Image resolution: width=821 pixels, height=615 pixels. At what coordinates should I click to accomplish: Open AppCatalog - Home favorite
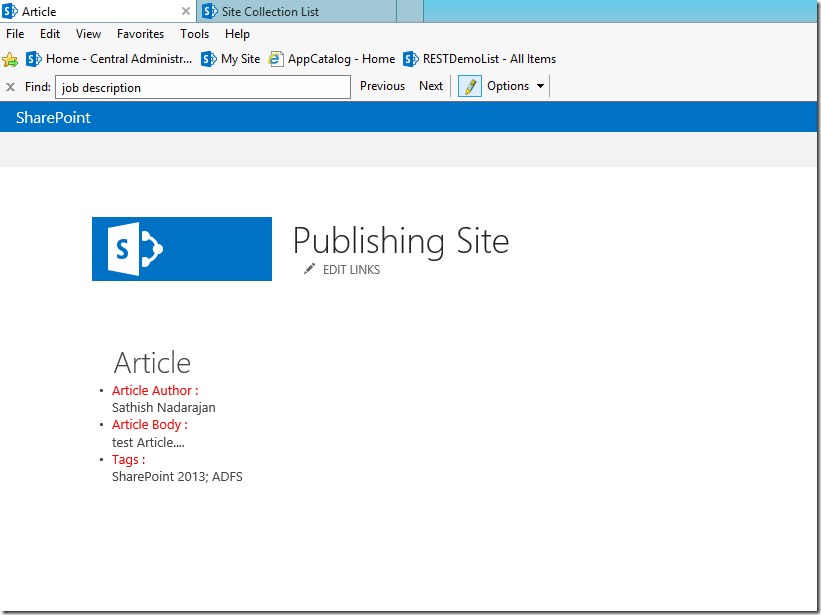click(331, 59)
